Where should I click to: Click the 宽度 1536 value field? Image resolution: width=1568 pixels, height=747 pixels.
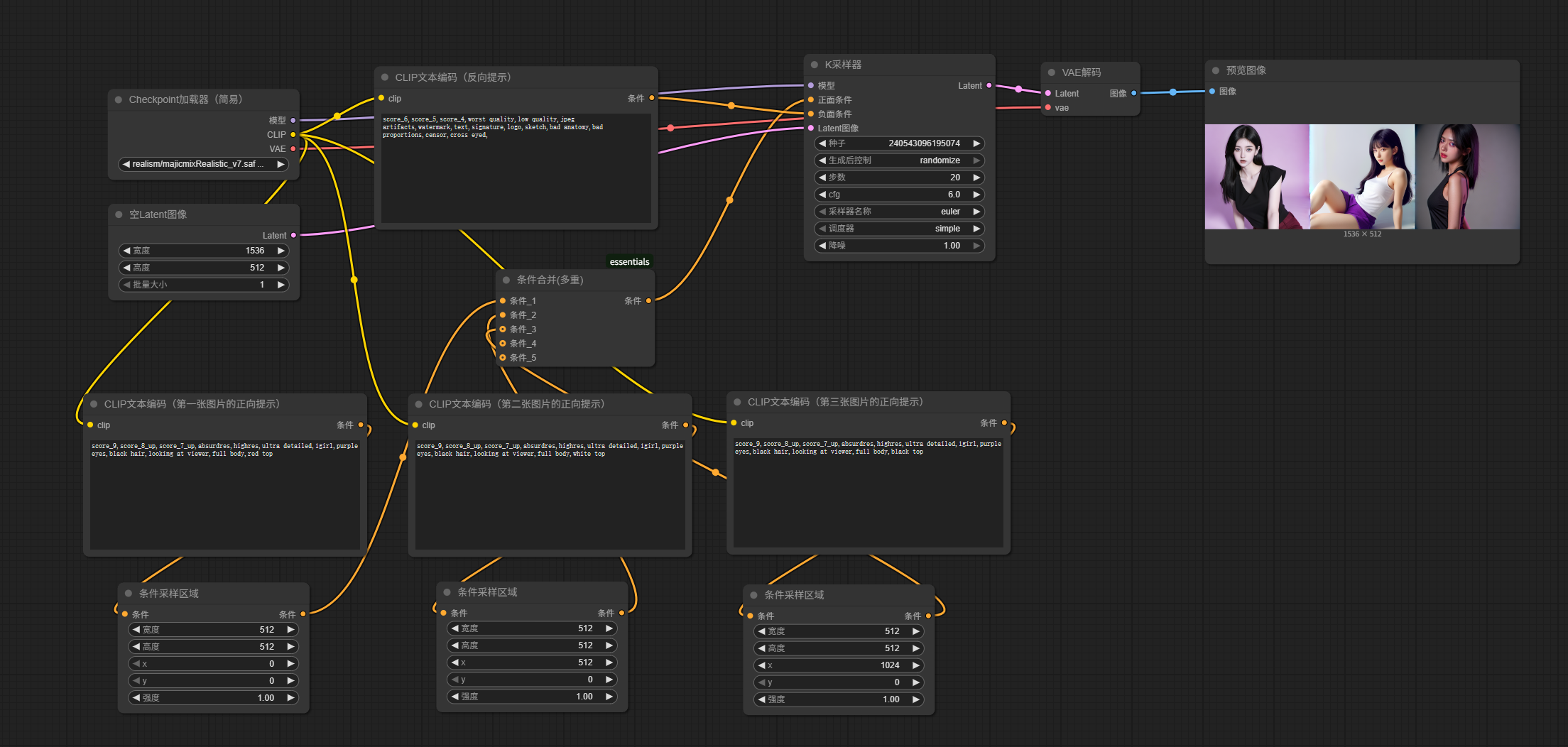(203, 251)
